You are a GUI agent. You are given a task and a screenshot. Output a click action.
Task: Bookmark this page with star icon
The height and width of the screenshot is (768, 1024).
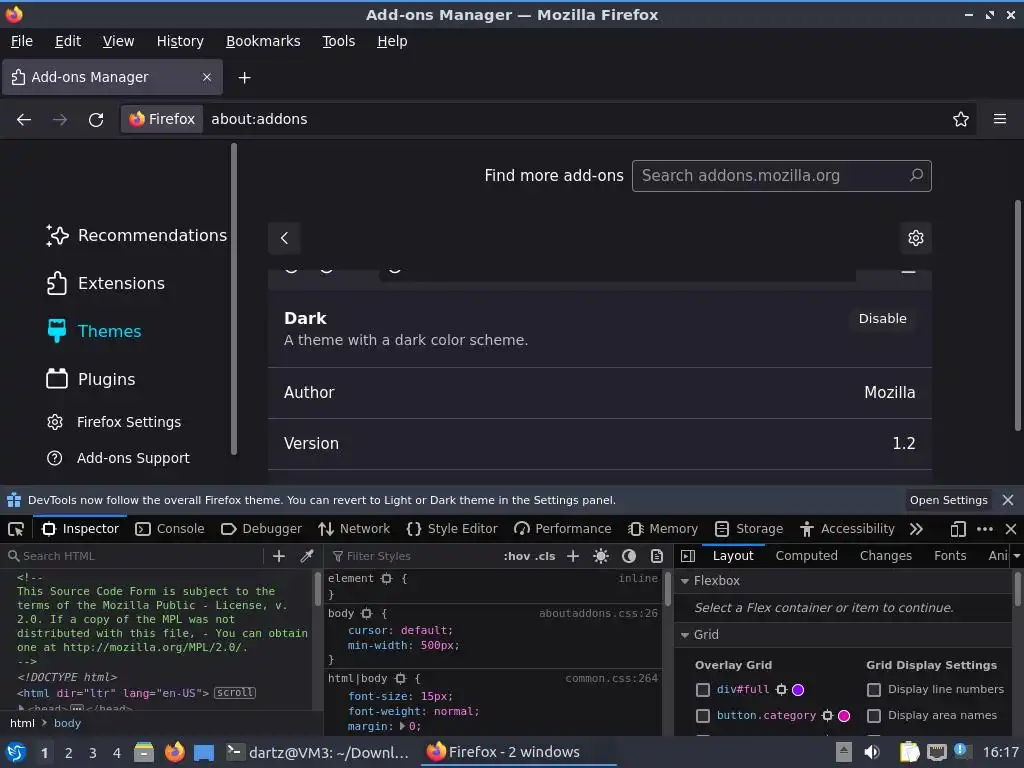(x=960, y=120)
